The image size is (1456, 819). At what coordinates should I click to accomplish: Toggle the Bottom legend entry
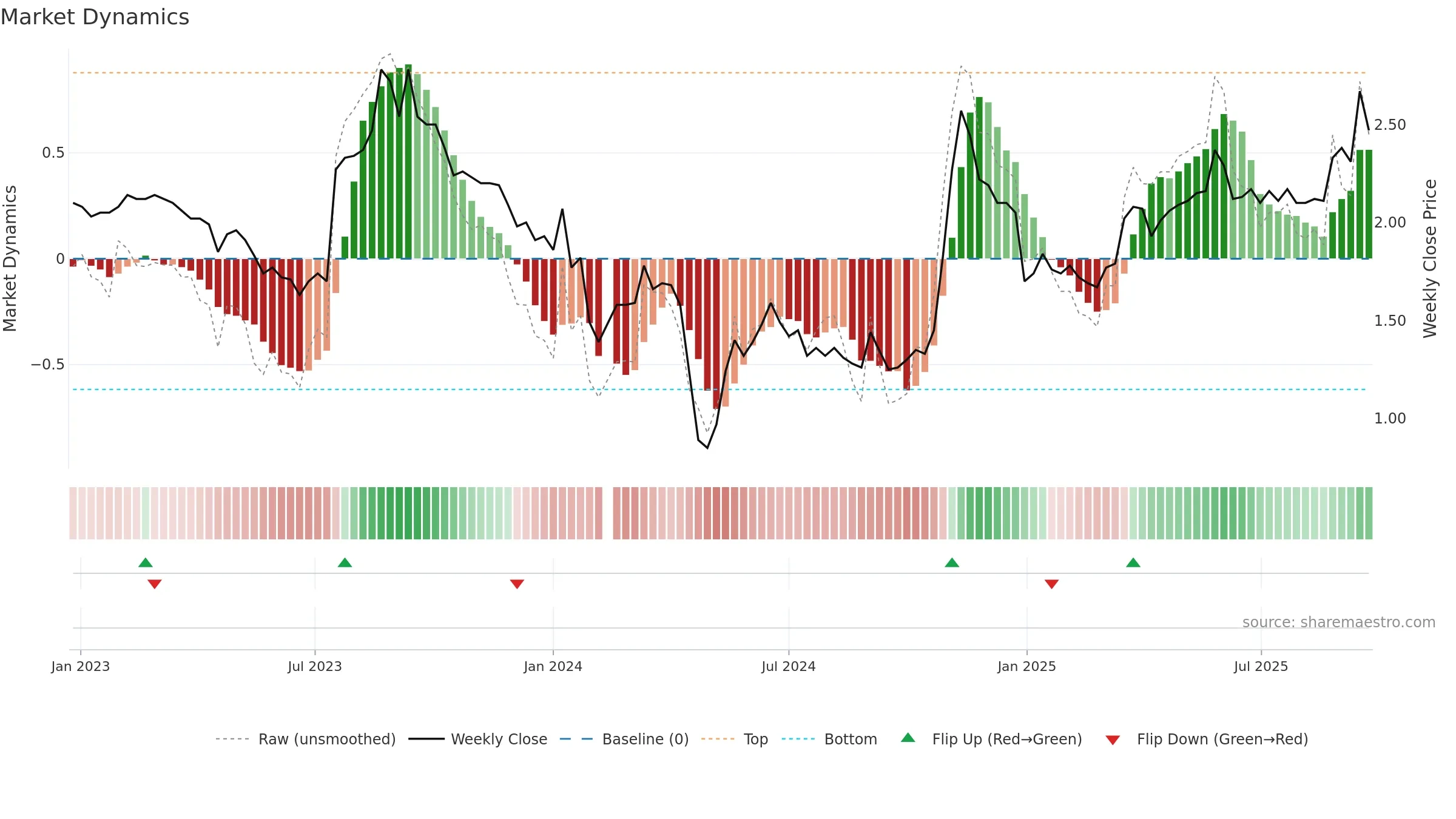point(829,739)
